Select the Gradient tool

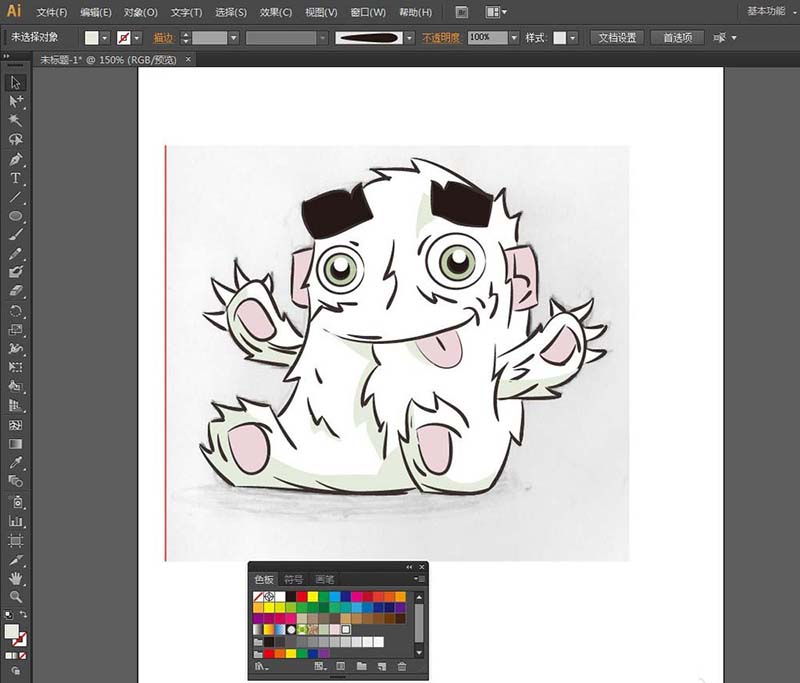point(15,444)
